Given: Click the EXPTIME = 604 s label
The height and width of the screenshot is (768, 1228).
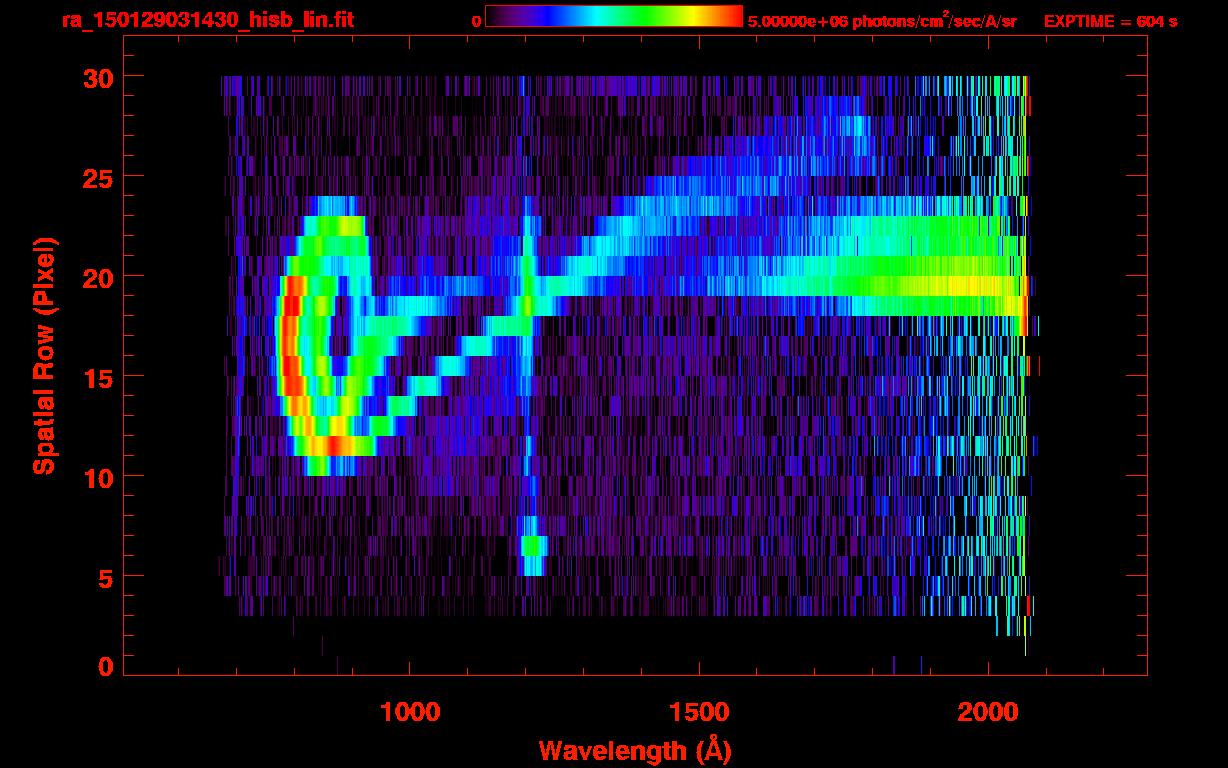Looking at the screenshot, I should click(1110, 21).
